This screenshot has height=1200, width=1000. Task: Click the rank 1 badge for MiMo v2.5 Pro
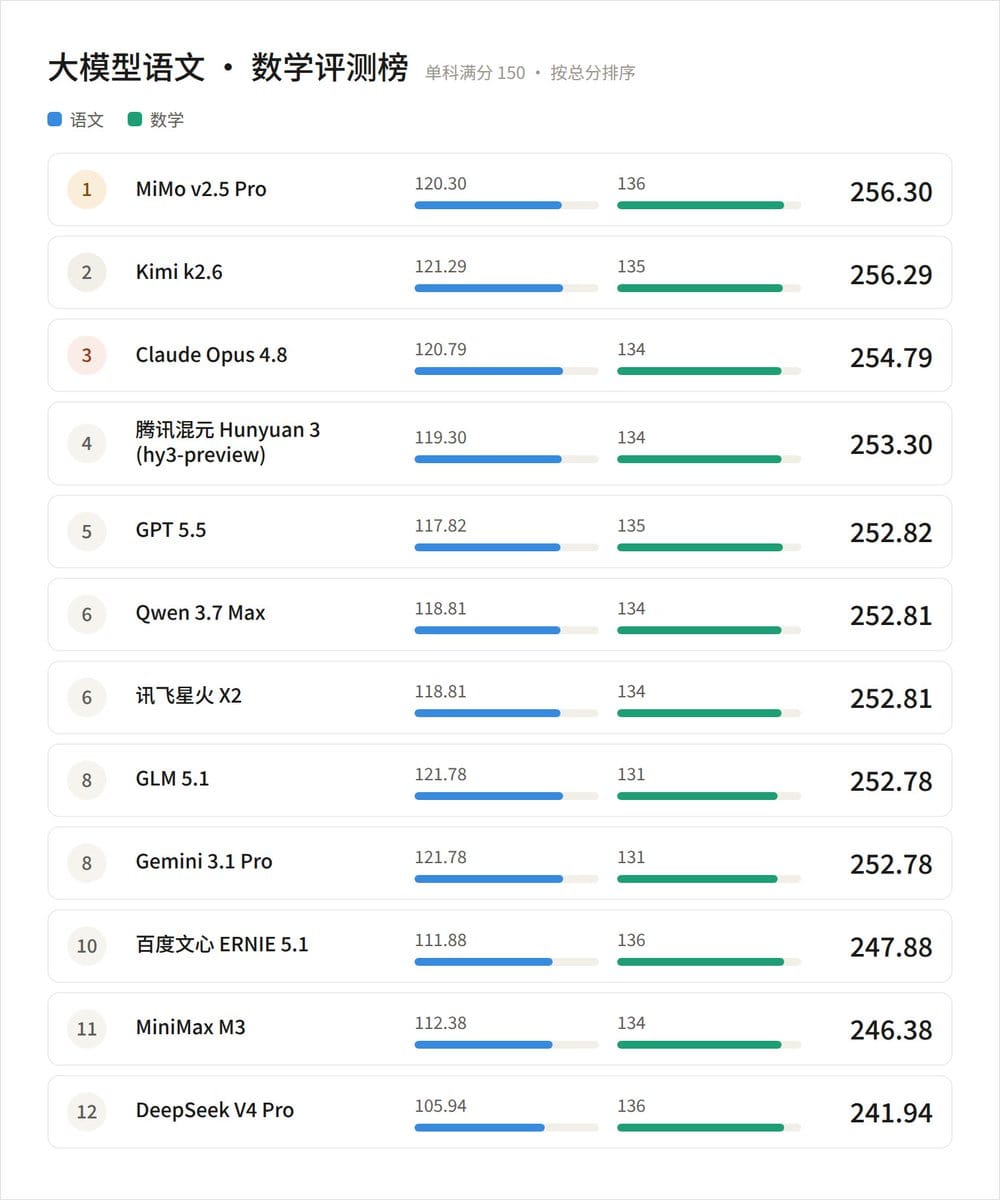(87, 189)
